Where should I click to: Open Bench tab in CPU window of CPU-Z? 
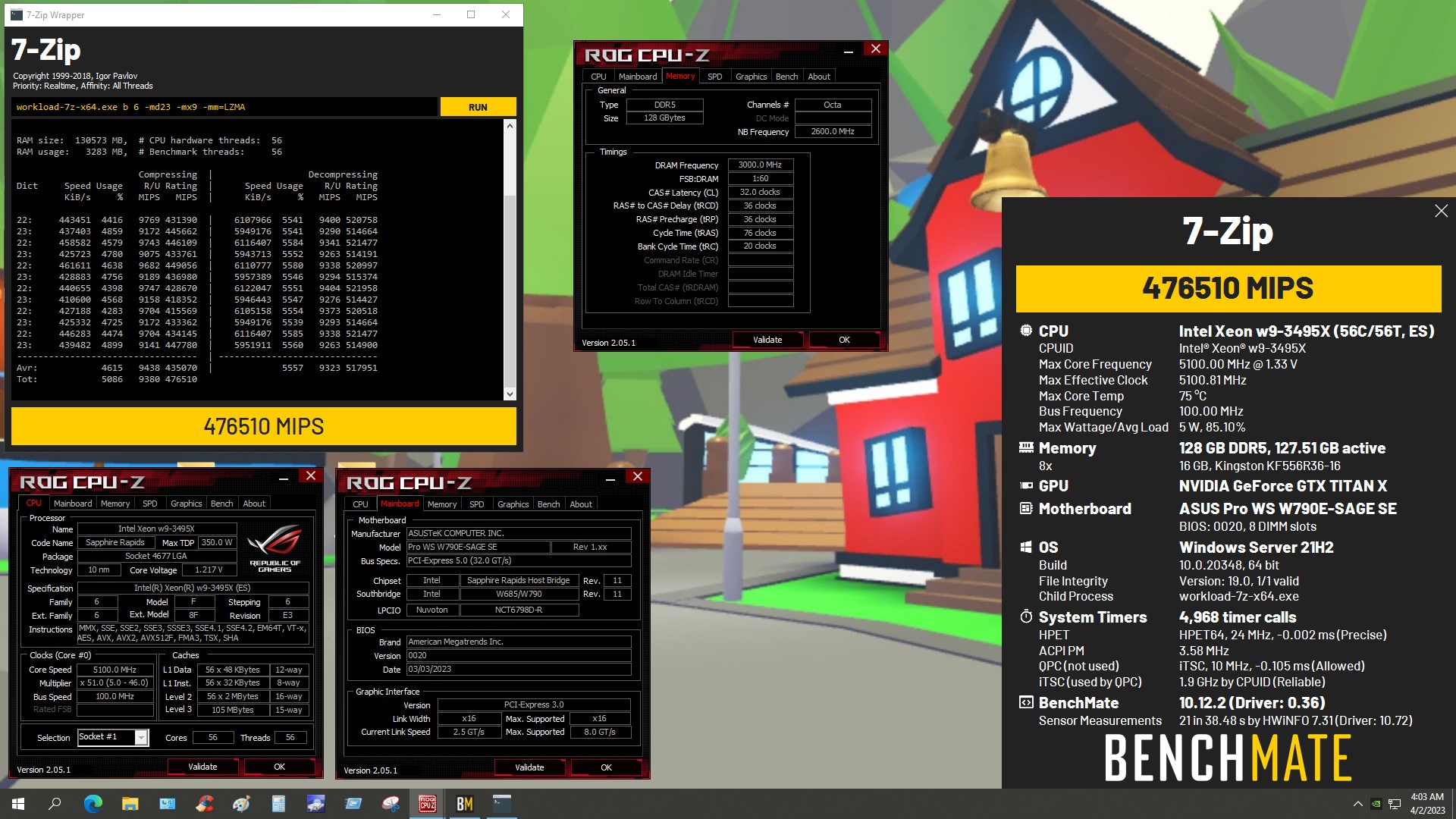point(221,504)
